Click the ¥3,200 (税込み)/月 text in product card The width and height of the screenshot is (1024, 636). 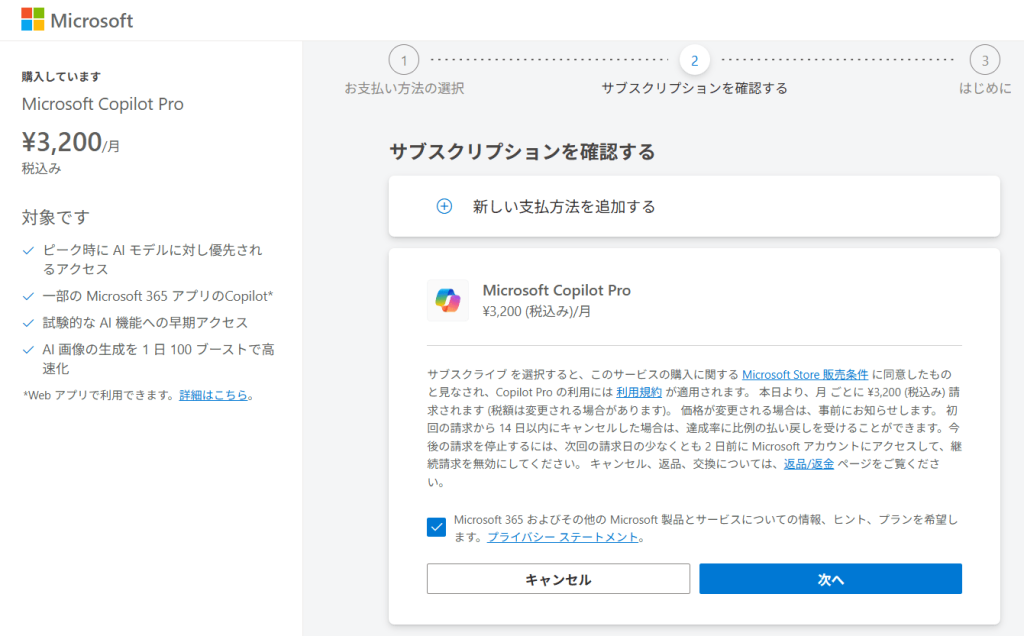[537, 311]
